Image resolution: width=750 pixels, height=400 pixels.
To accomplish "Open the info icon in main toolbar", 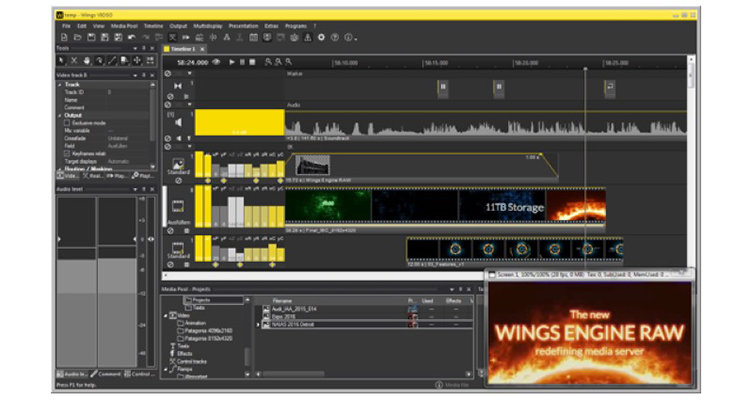I will coord(348,37).
